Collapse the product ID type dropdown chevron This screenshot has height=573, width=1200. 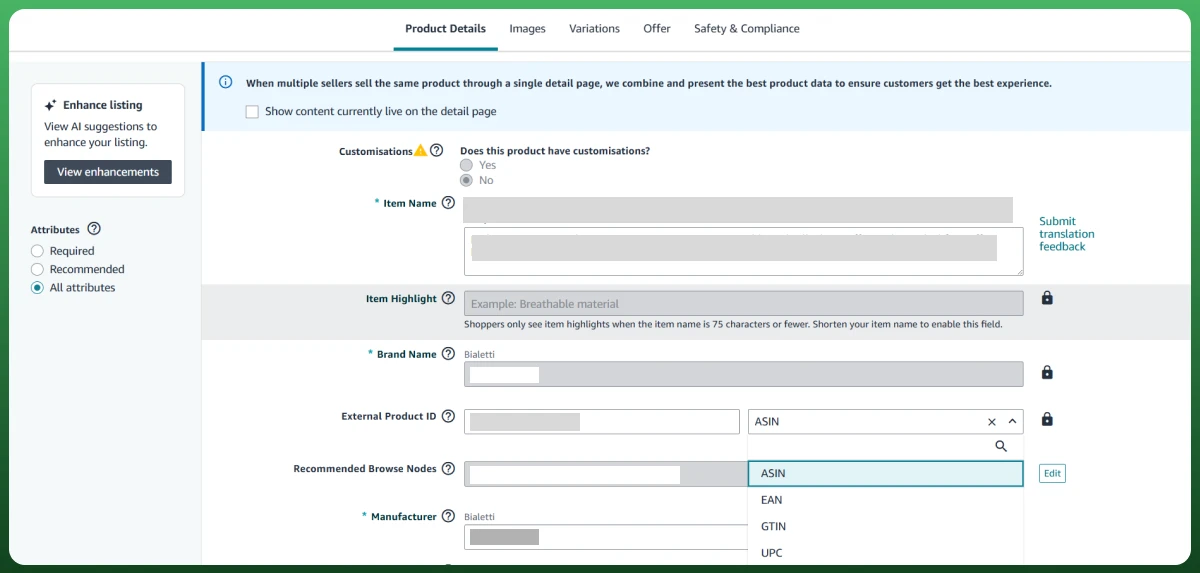[x=1012, y=422]
